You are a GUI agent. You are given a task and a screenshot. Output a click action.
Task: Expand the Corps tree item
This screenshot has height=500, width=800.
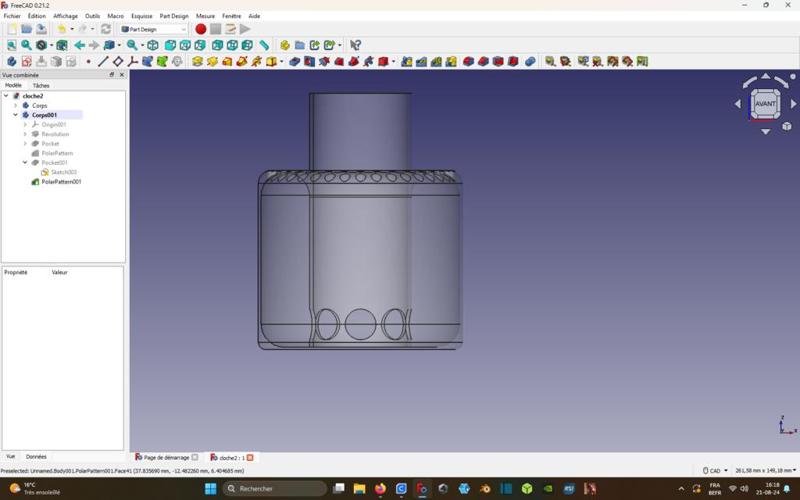coord(16,105)
